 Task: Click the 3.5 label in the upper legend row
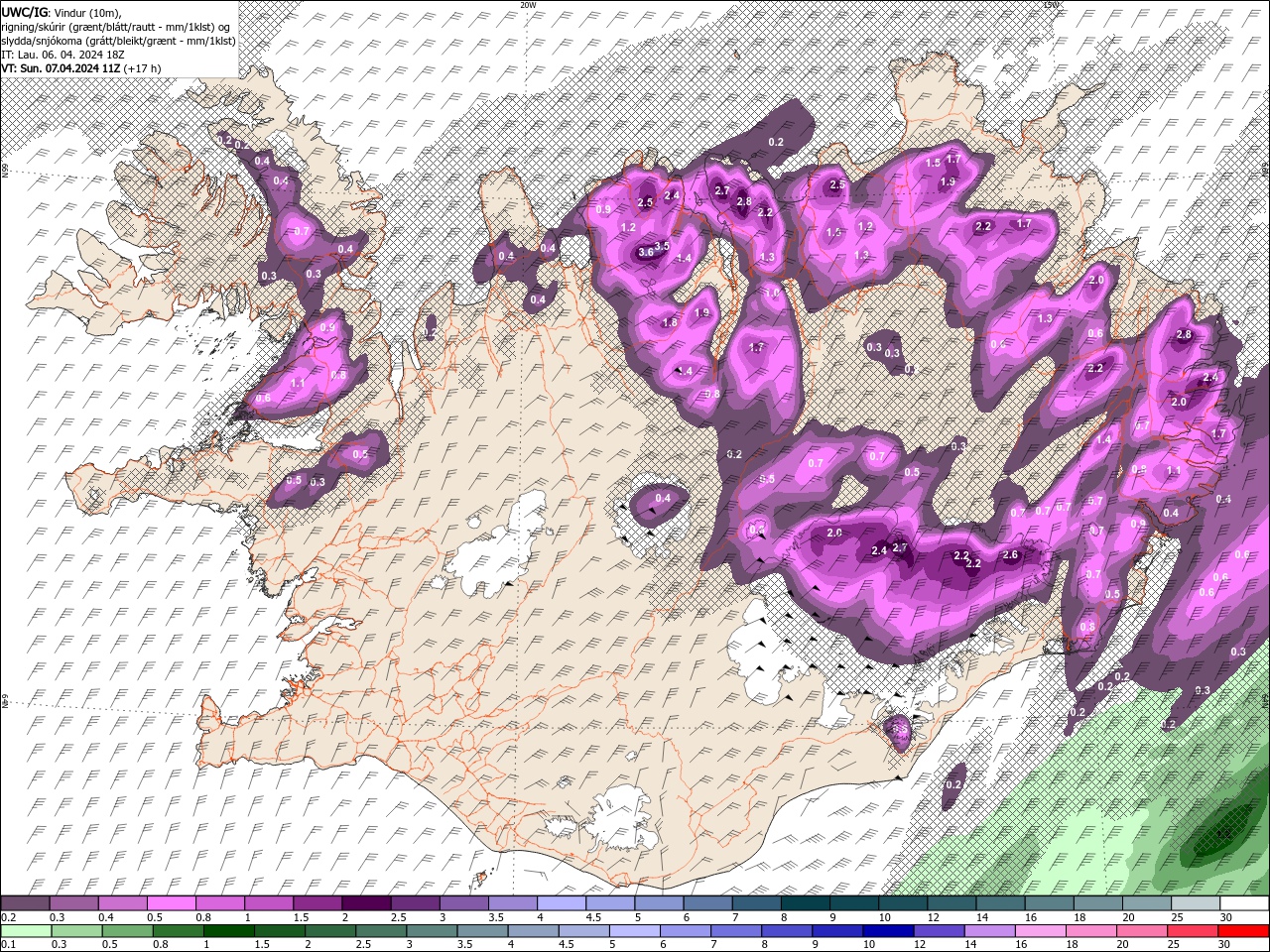click(496, 917)
